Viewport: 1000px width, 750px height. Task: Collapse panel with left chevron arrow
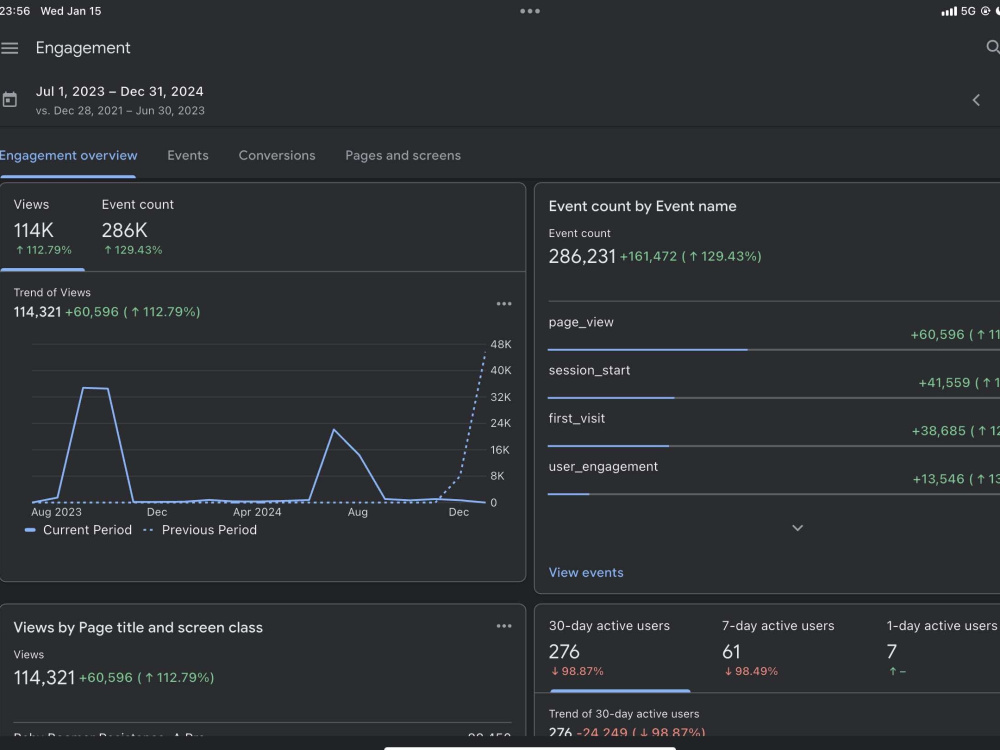click(976, 100)
